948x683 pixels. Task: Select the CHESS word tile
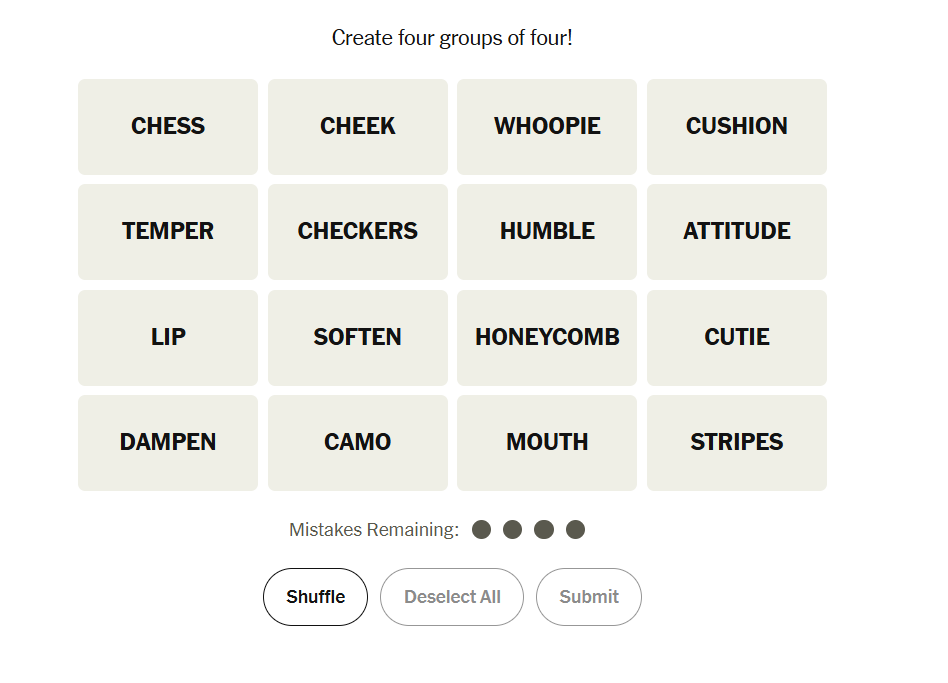point(168,127)
